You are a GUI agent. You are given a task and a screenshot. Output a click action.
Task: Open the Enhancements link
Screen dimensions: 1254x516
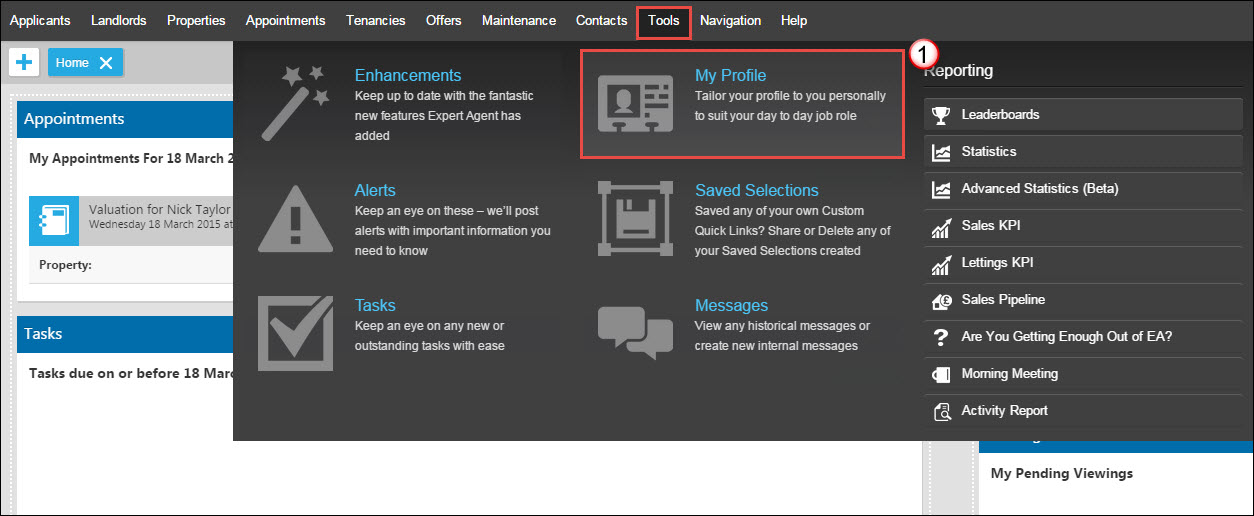[x=408, y=75]
